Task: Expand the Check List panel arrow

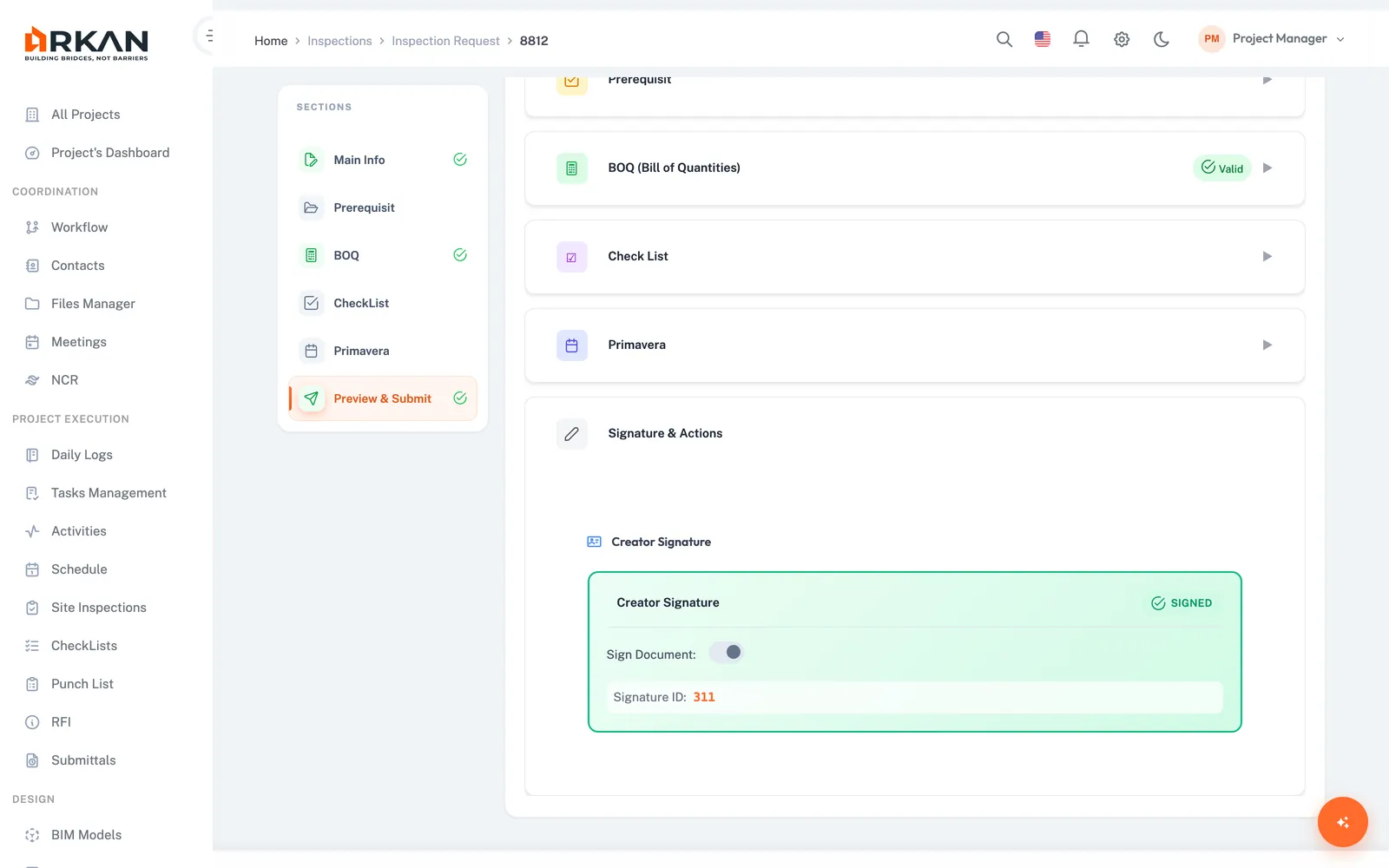Action: click(1267, 257)
